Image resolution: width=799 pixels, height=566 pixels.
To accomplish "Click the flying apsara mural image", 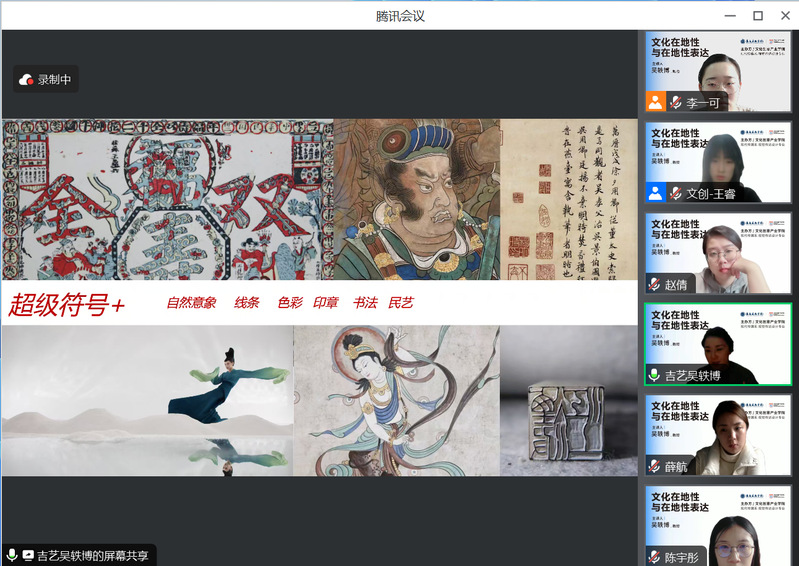I will (397, 400).
